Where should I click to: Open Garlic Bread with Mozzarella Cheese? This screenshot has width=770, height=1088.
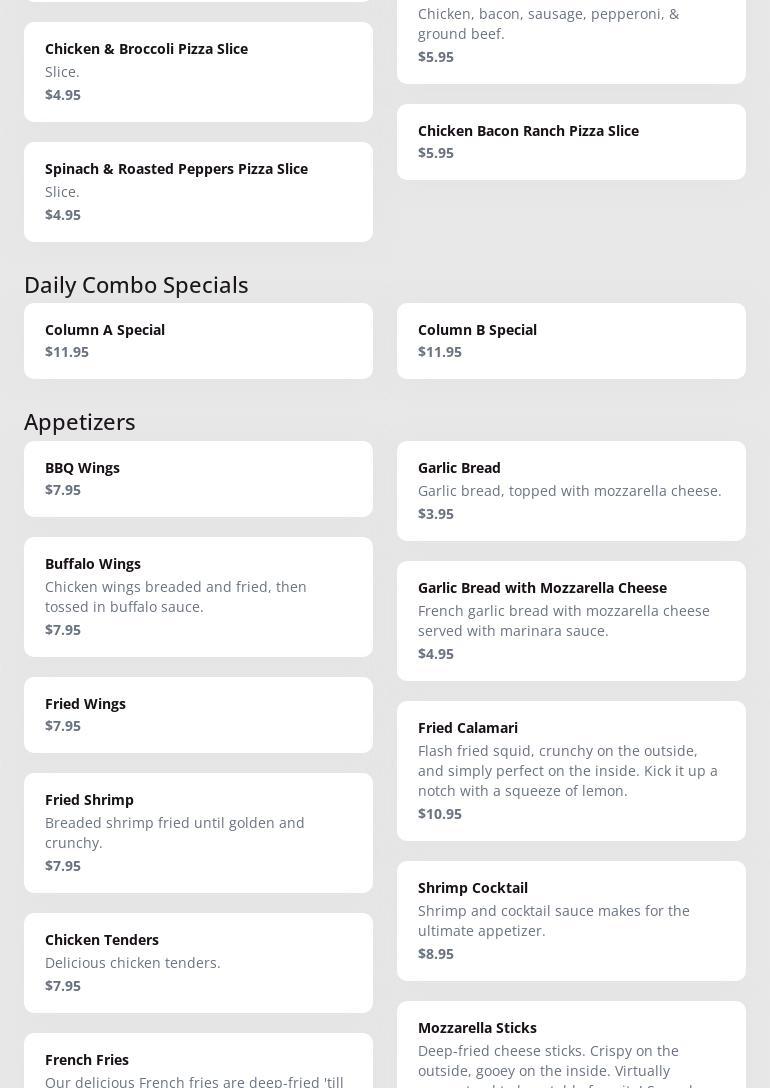(x=570, y=621)
